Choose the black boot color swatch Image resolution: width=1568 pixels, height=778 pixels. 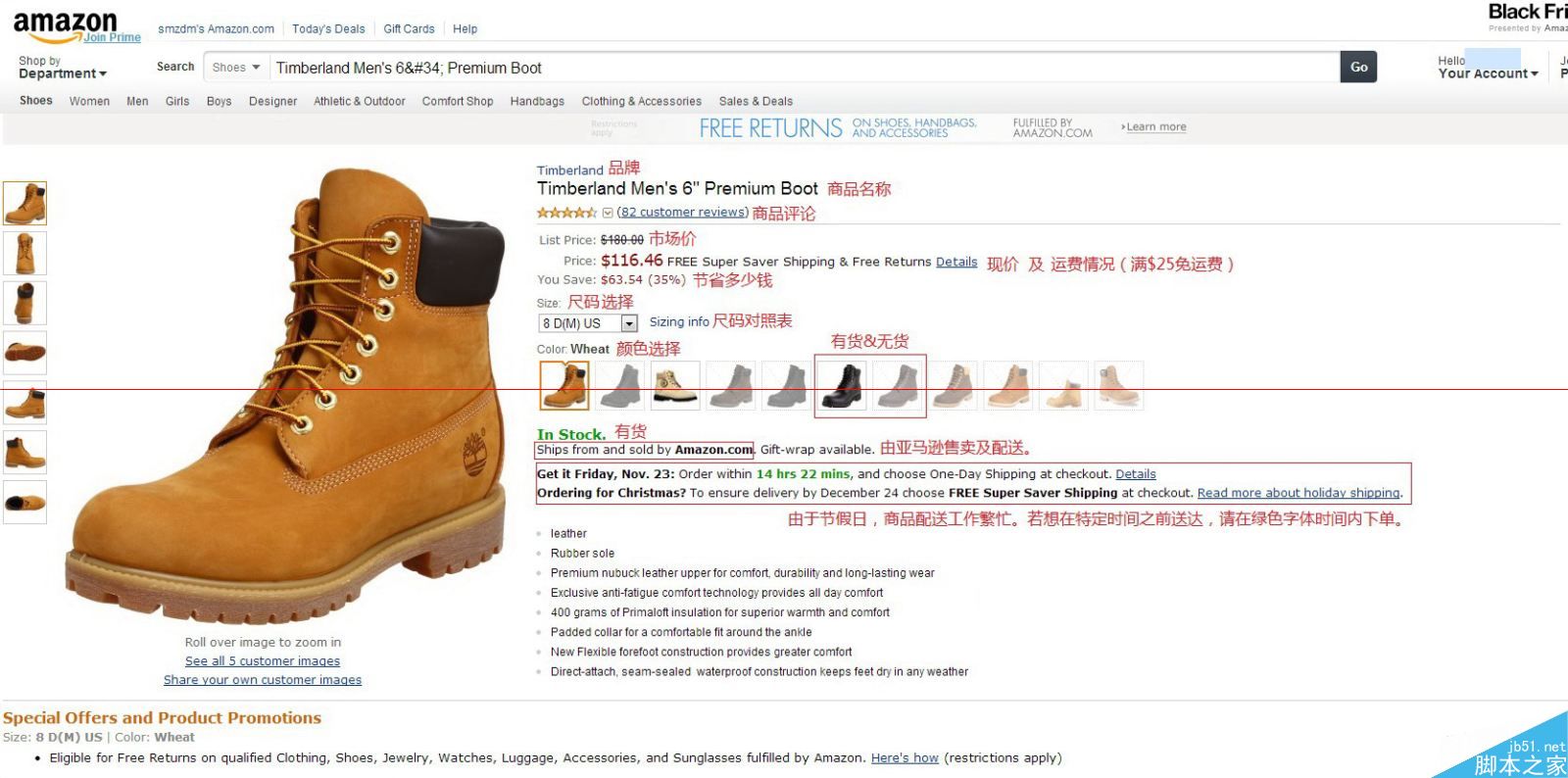pos(842,385)
